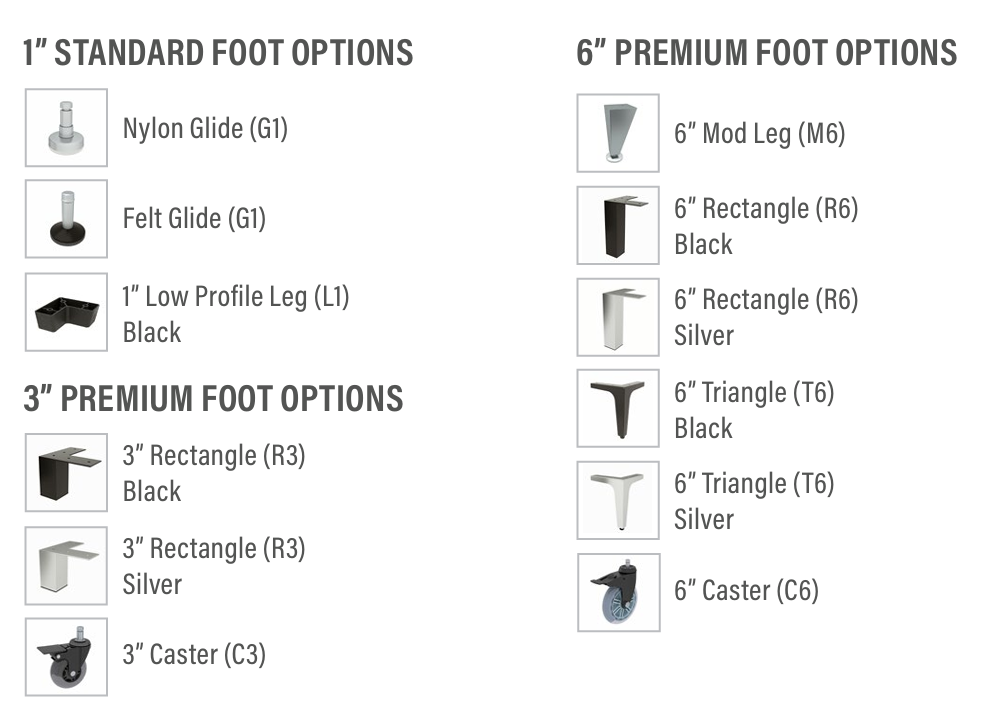The width and height of the screenshot is (995, 717).
Task: Choose the 6" Caster wheel image
Action: pos(618,593)
